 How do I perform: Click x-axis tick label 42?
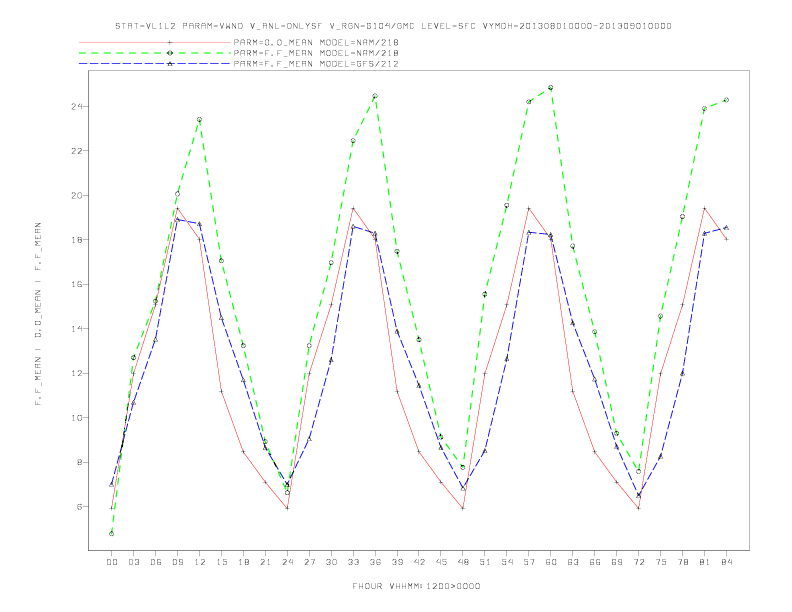(419, 562)
